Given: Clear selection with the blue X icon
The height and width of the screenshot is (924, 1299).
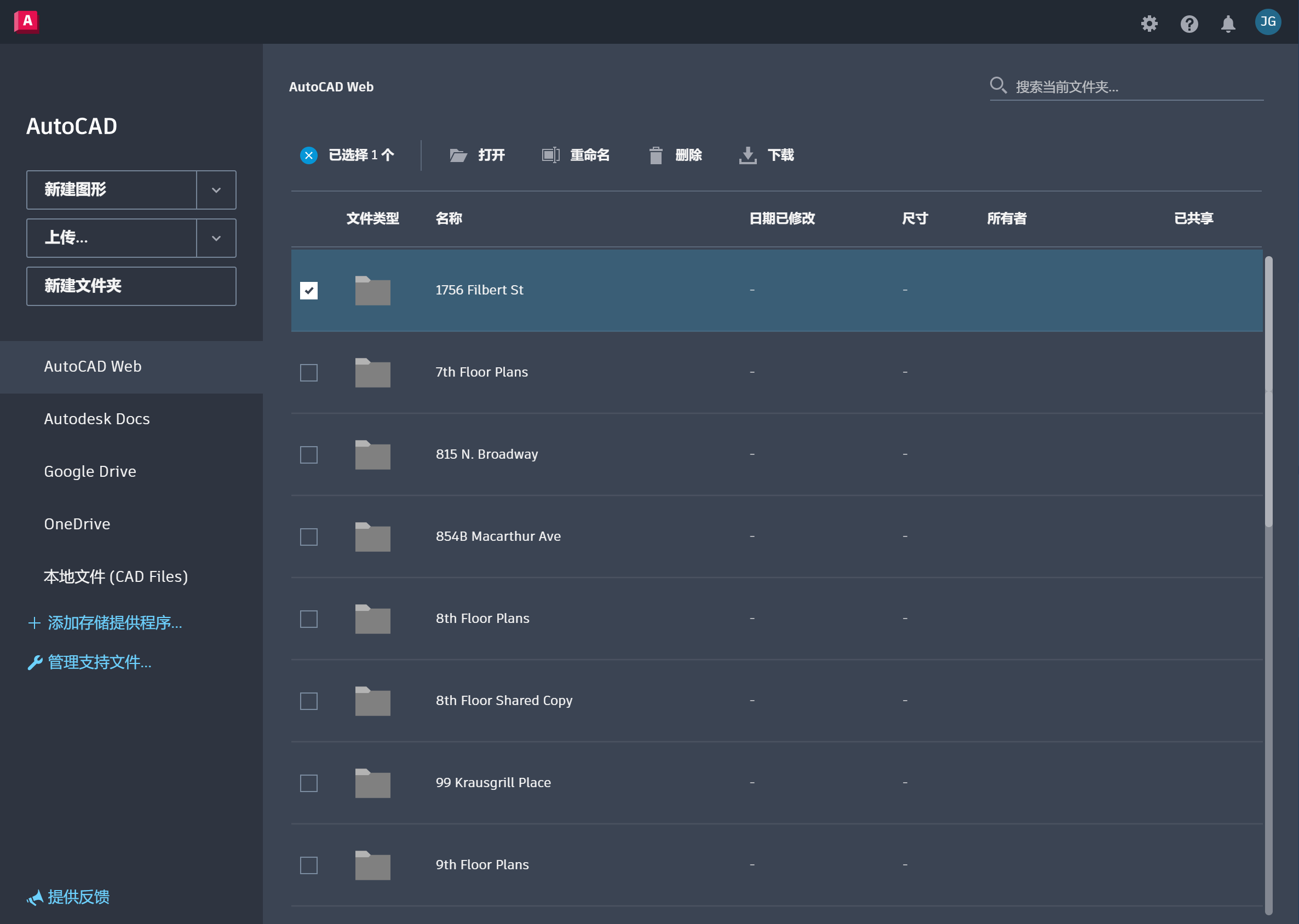Looking at the screenshot, I should [x=308, y=155].
